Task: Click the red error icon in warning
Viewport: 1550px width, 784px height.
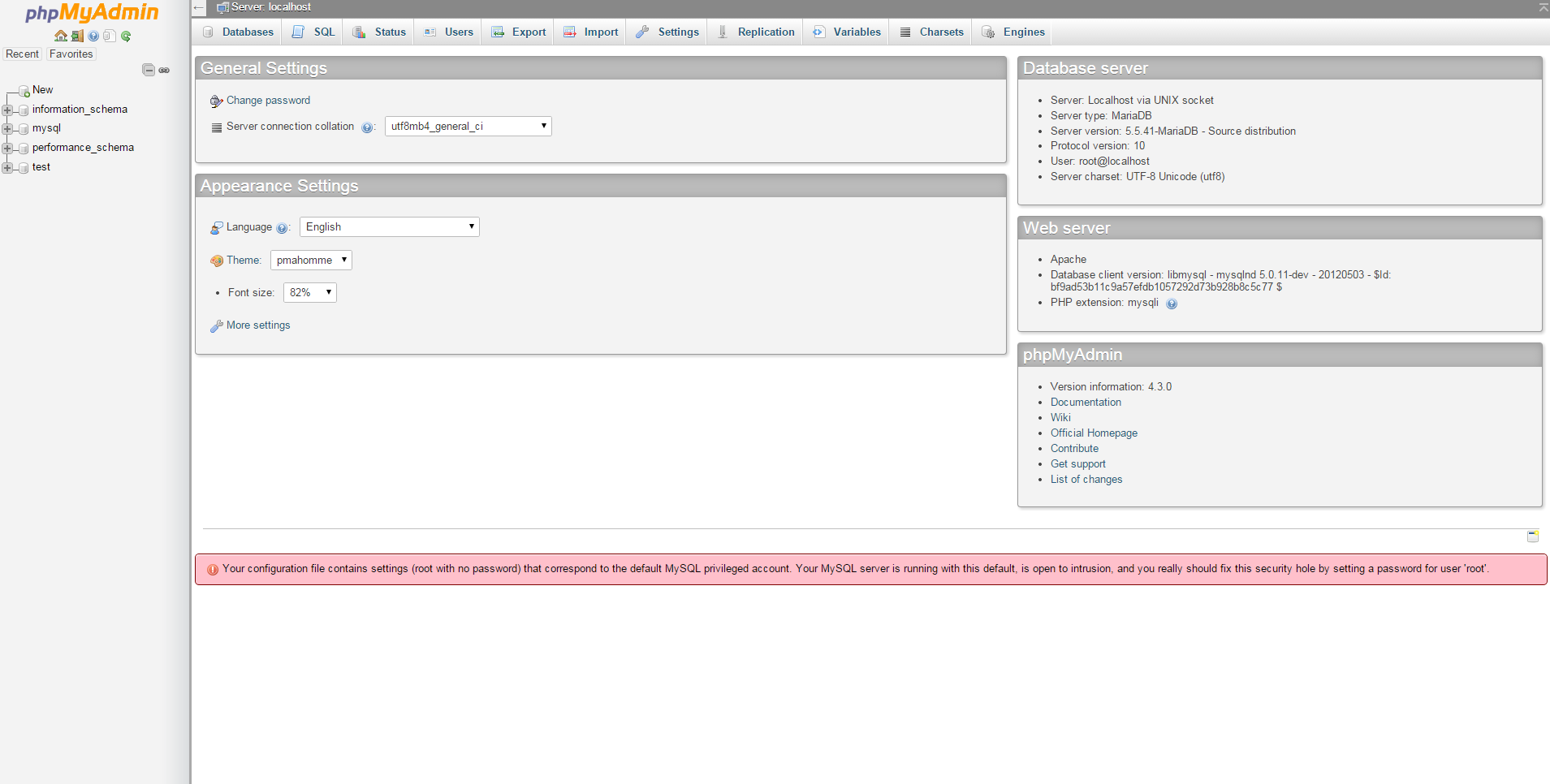Action: pos(213,570)
